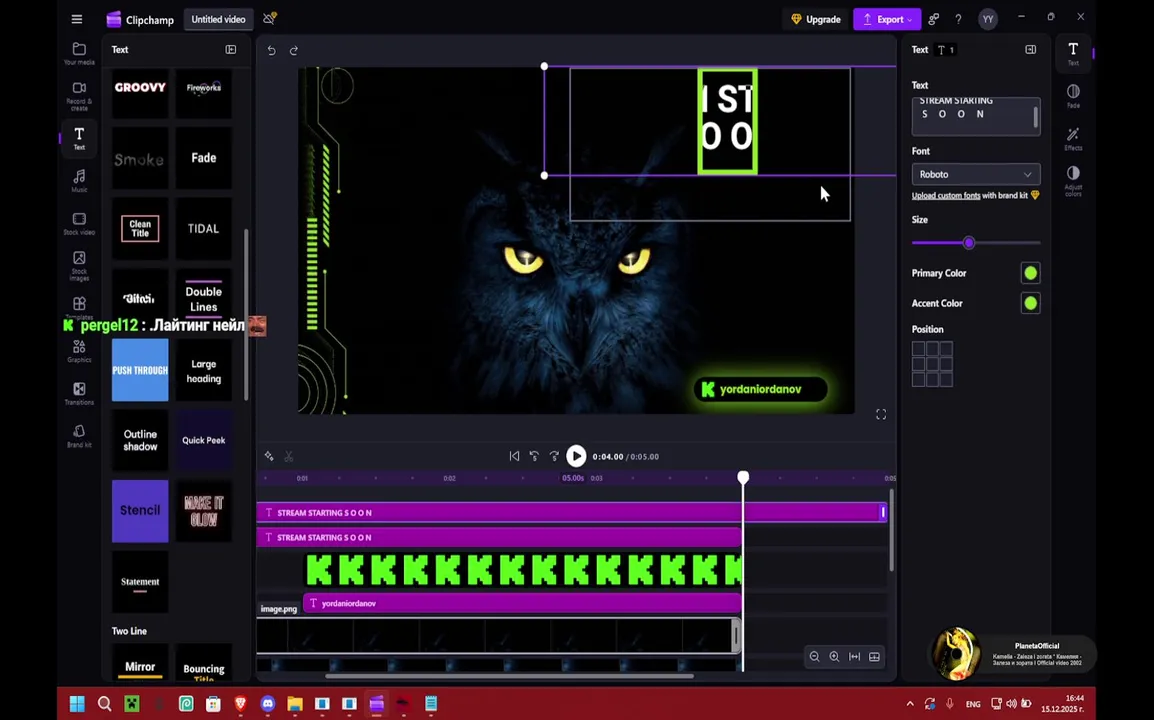Select the Fade text template

click(x=204, y=158)
